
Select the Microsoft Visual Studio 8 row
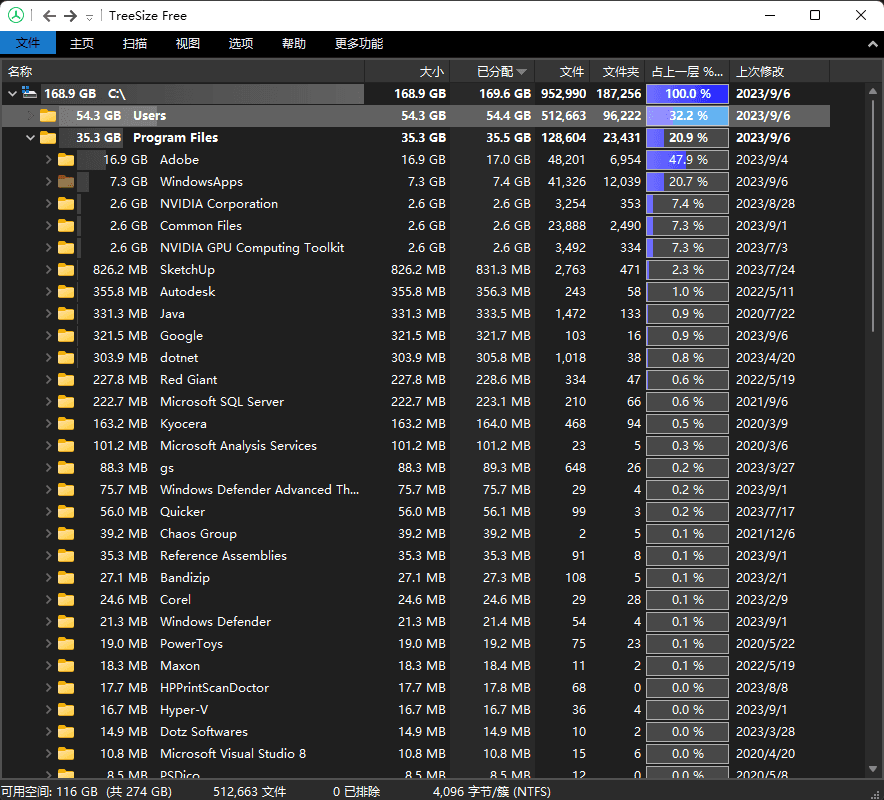416,753
